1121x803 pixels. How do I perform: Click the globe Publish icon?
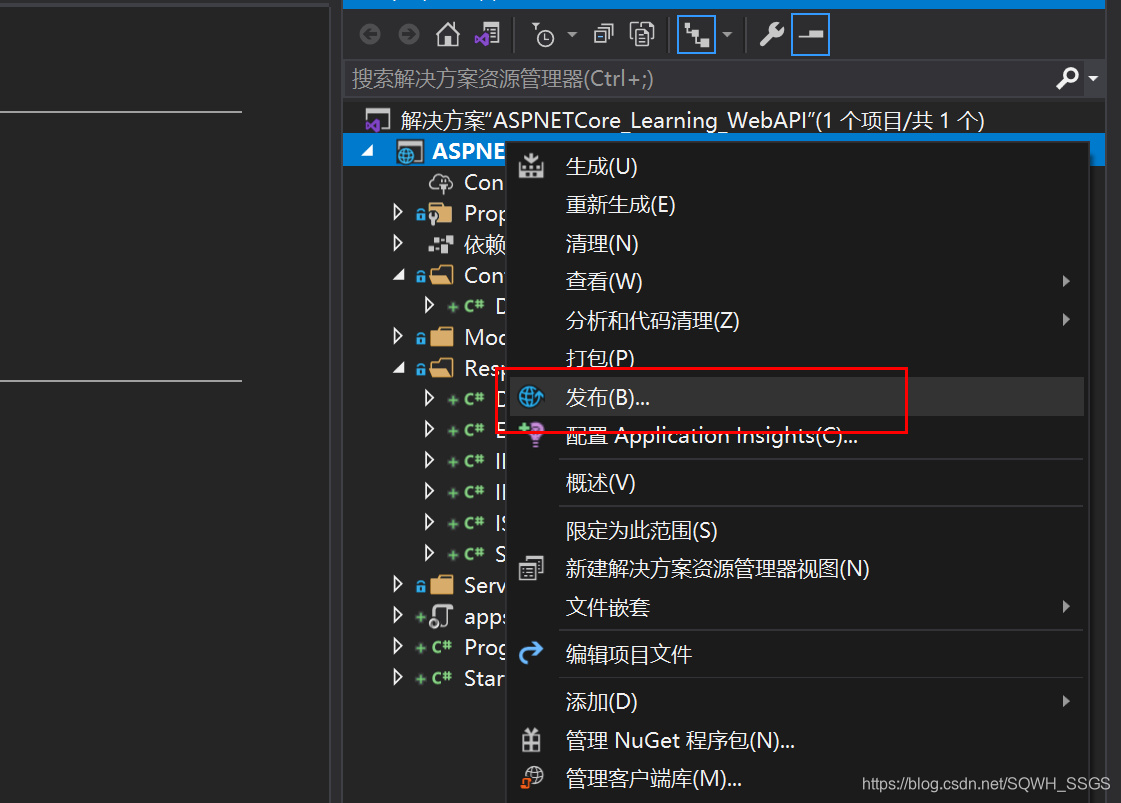click(x=531, y=396)
